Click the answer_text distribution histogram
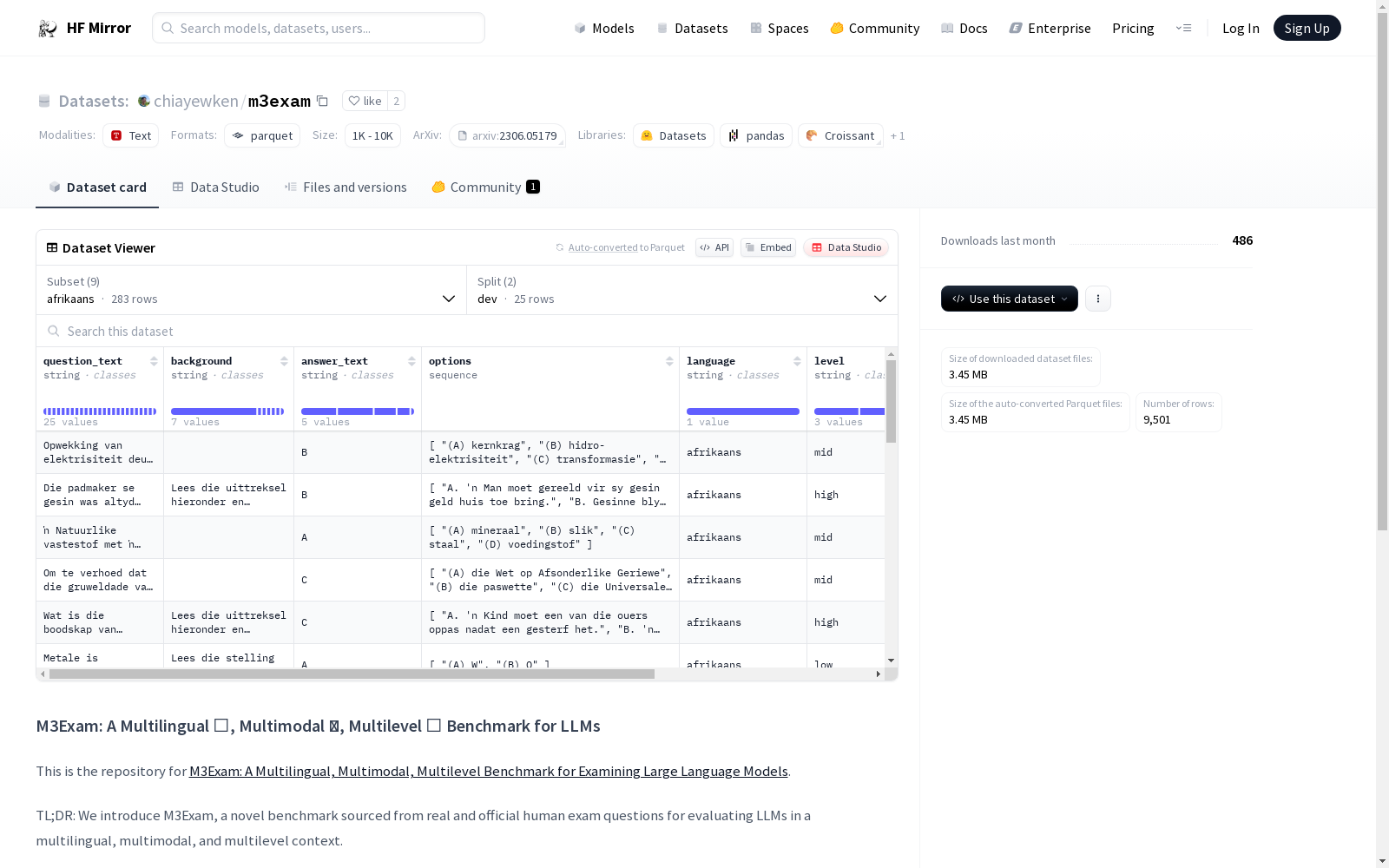 coord(358,411)
